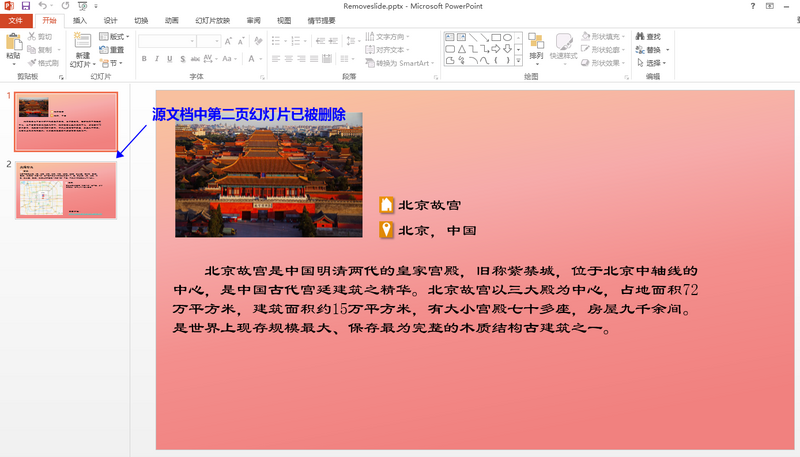This screenshot has width=800, height=457.
Task: Click the 复制 (Copy) button
Action: (40, 50)
